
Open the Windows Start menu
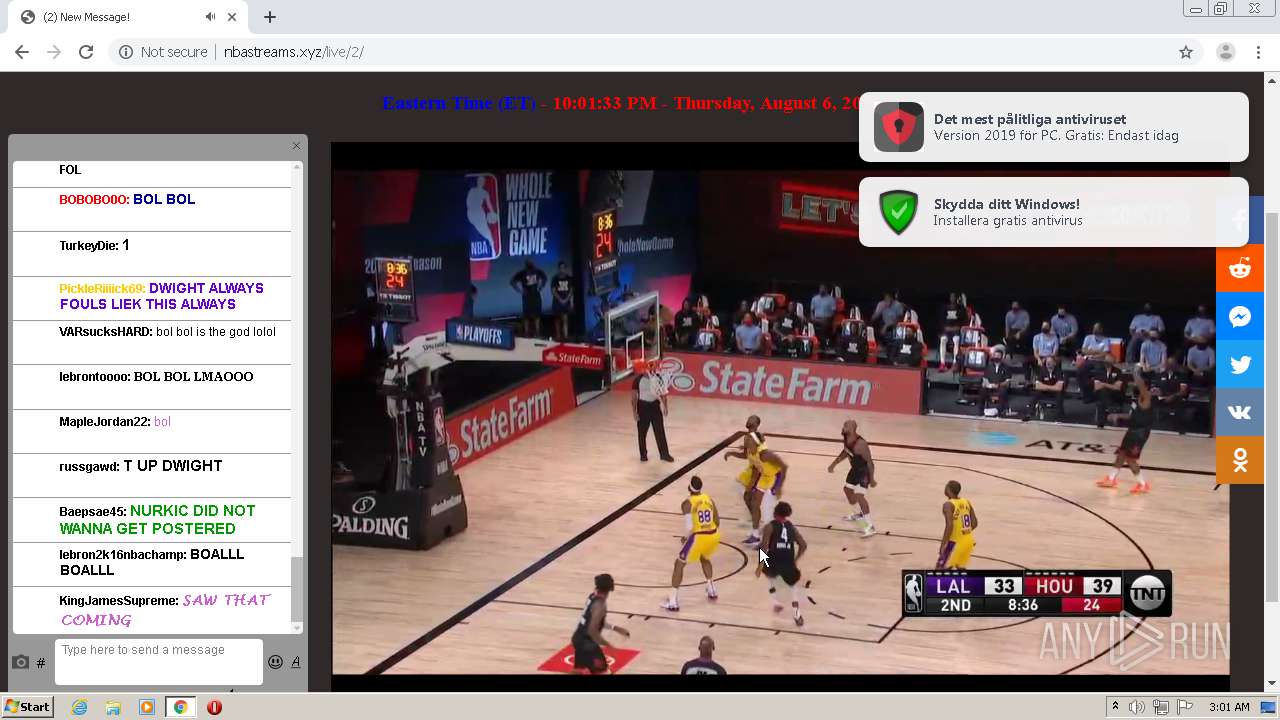click(27, 707)
